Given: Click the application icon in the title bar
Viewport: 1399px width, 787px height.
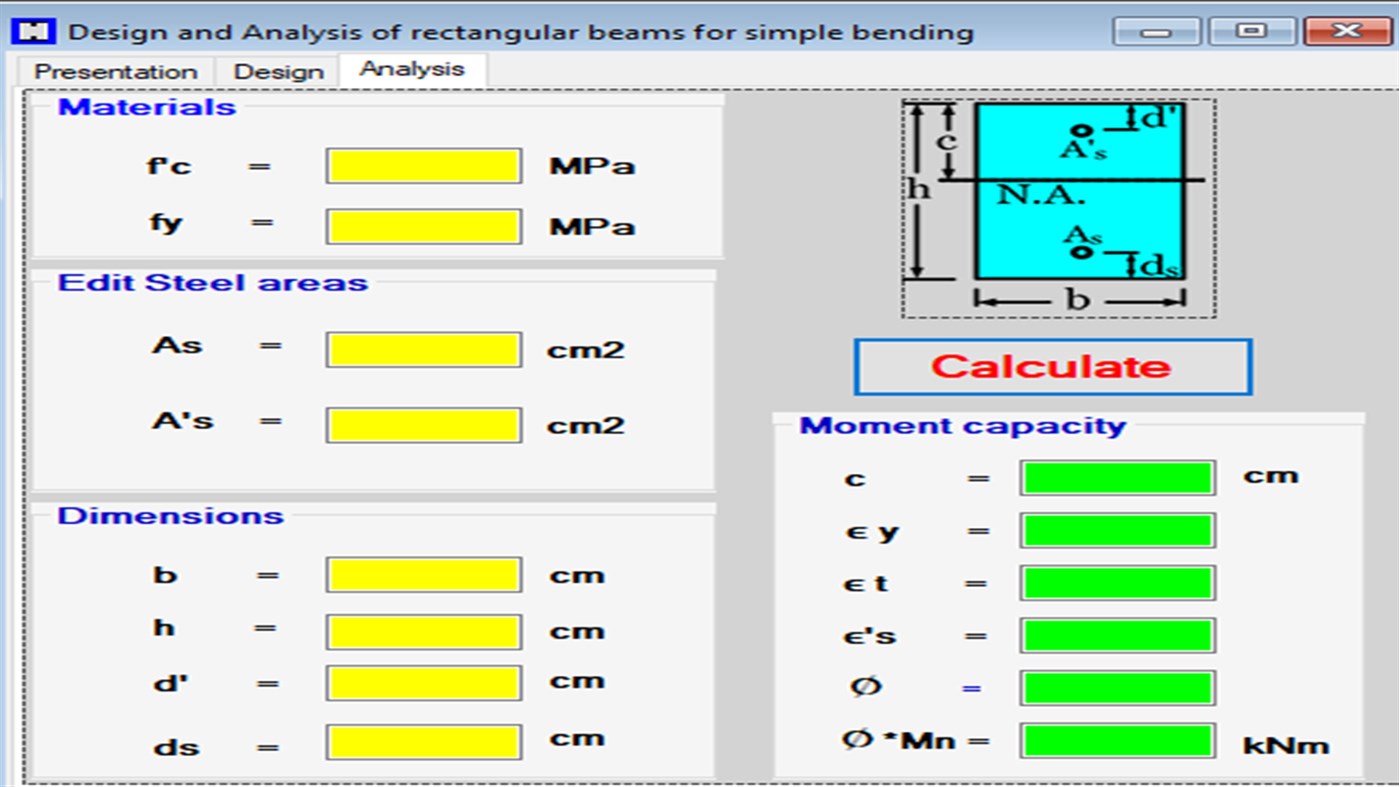Looking at the screenshot, I should coord(33,31).
